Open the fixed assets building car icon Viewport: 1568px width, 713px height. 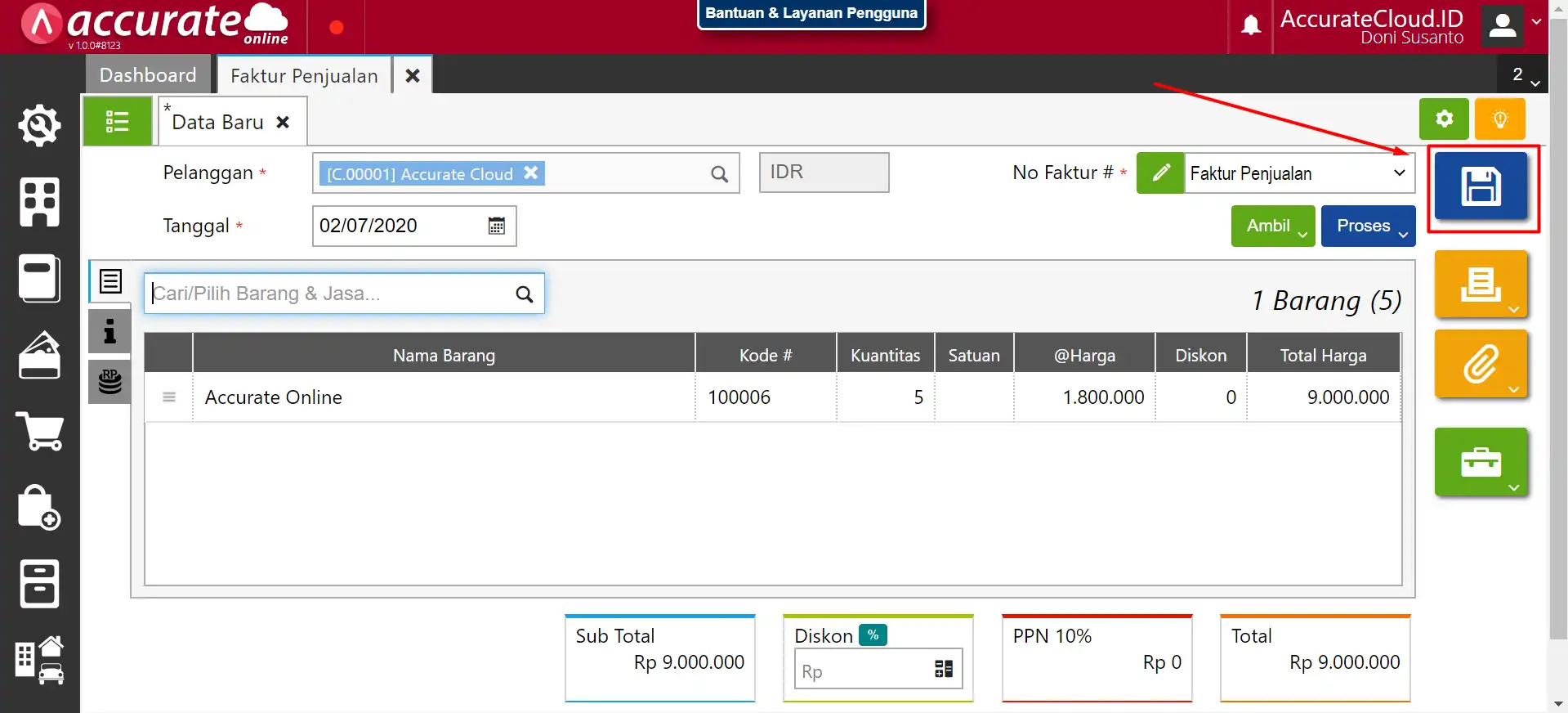pos(39,660)
